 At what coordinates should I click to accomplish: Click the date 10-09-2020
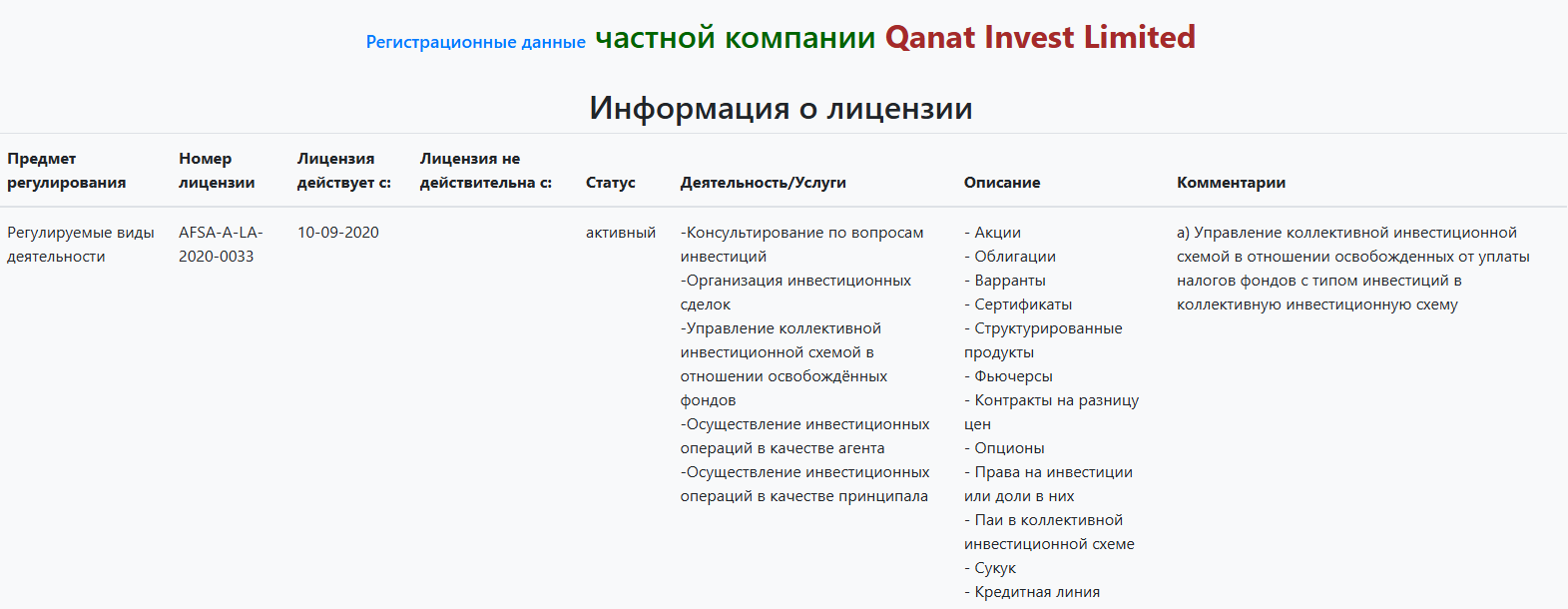[x=338, y=233]
